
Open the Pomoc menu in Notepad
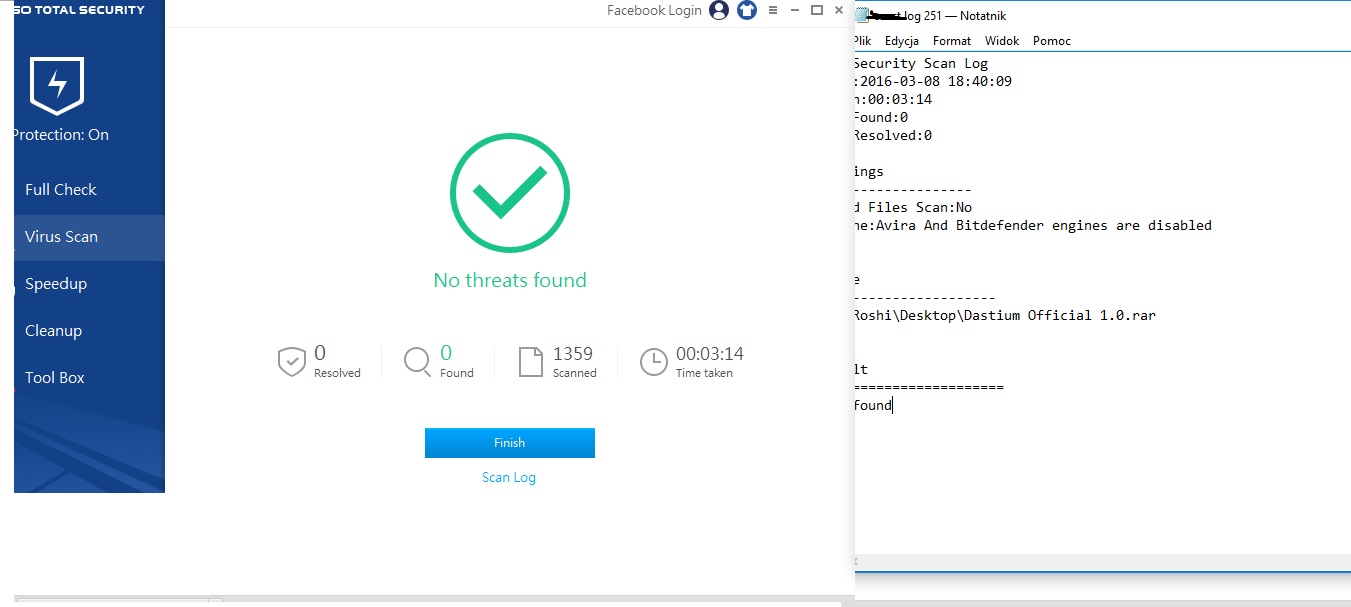pos(1052,41)
